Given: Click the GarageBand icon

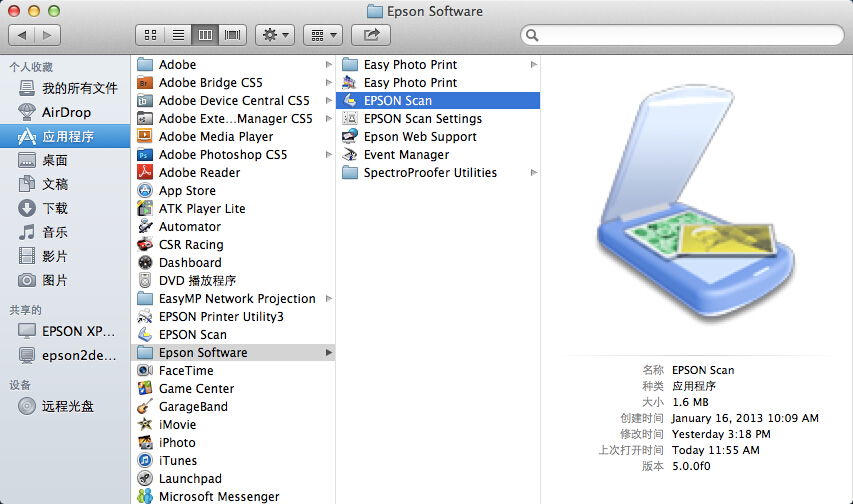Looking at the screenshot, I should (x=145, y=406).
